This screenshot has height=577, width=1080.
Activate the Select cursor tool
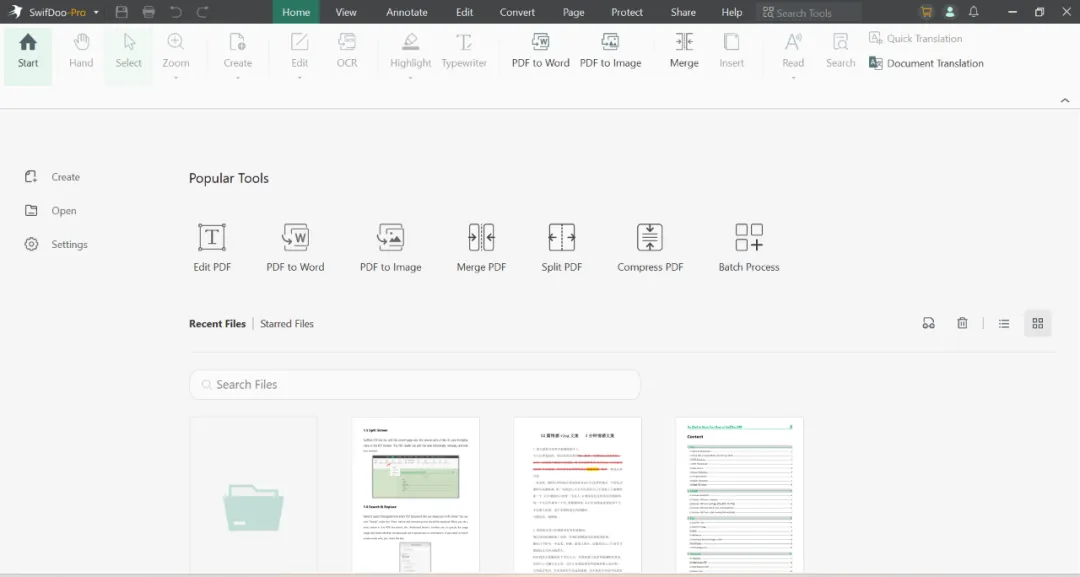click(129, 52)
